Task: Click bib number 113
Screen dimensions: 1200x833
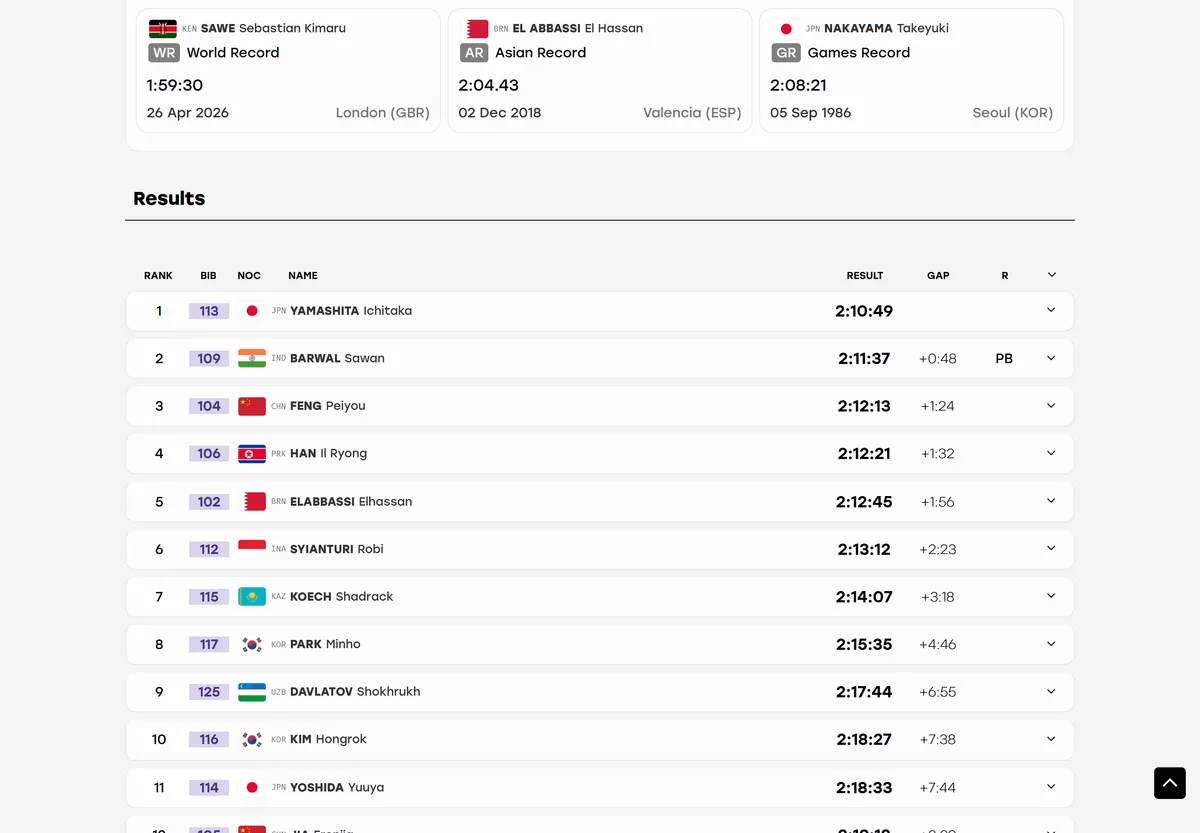Action: (209, 311)
